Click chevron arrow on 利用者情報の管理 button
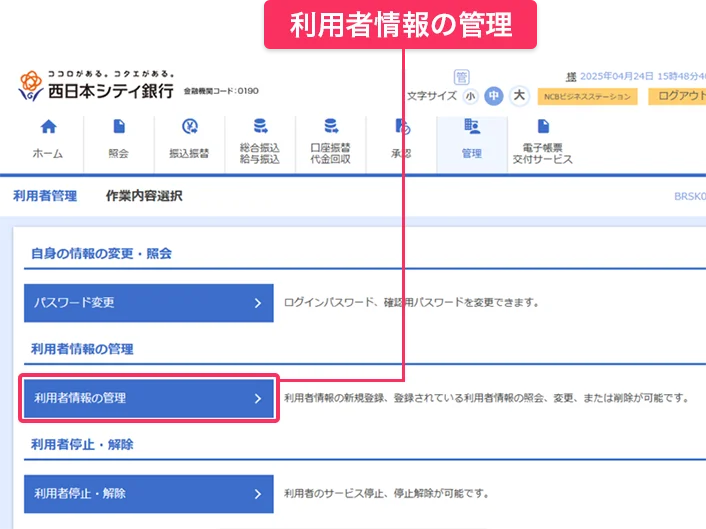This screenshot has height=529, width=706. [x=258, y=399]
